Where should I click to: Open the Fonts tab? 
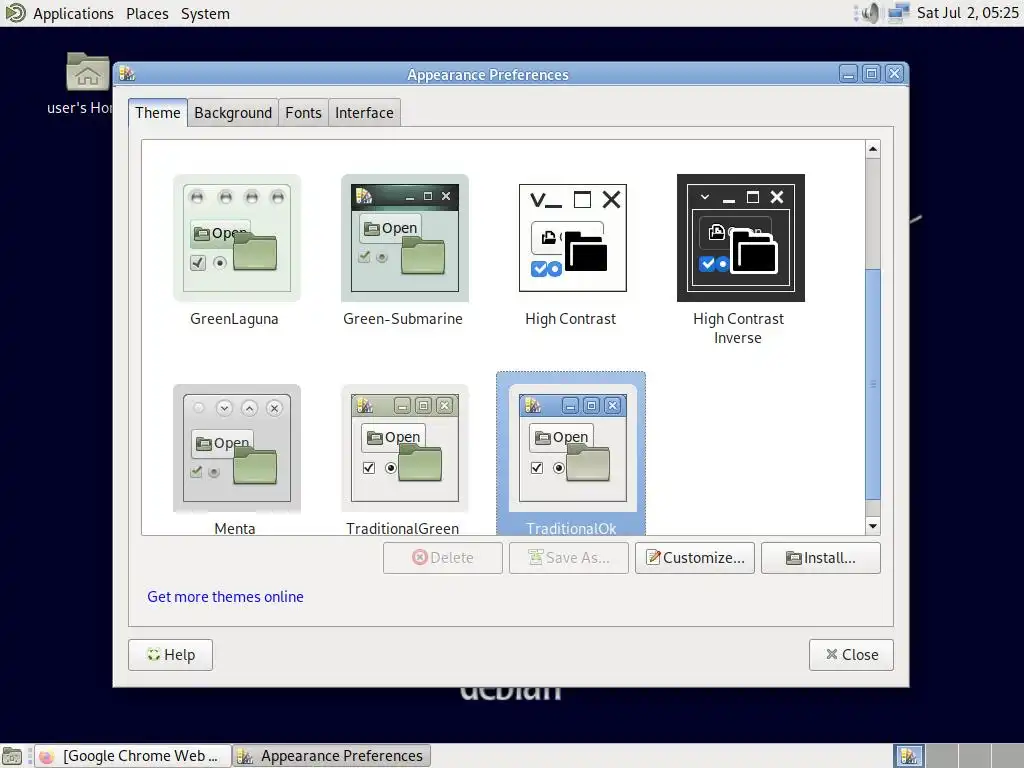click(x=303, y=113)
